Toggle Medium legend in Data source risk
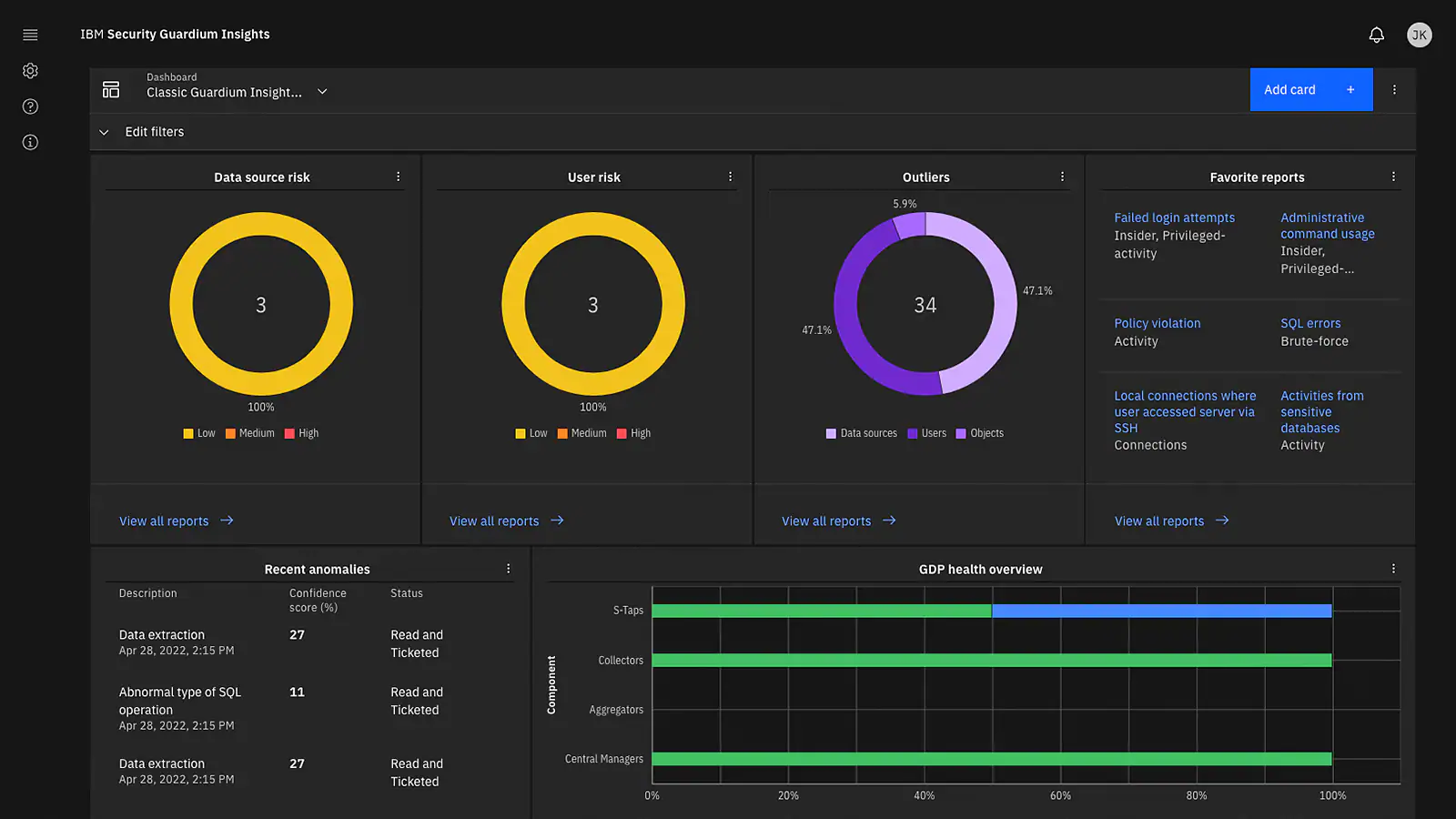Viewport: 1456px width, 819px height. pyautogui.click(x=250, y=433)
